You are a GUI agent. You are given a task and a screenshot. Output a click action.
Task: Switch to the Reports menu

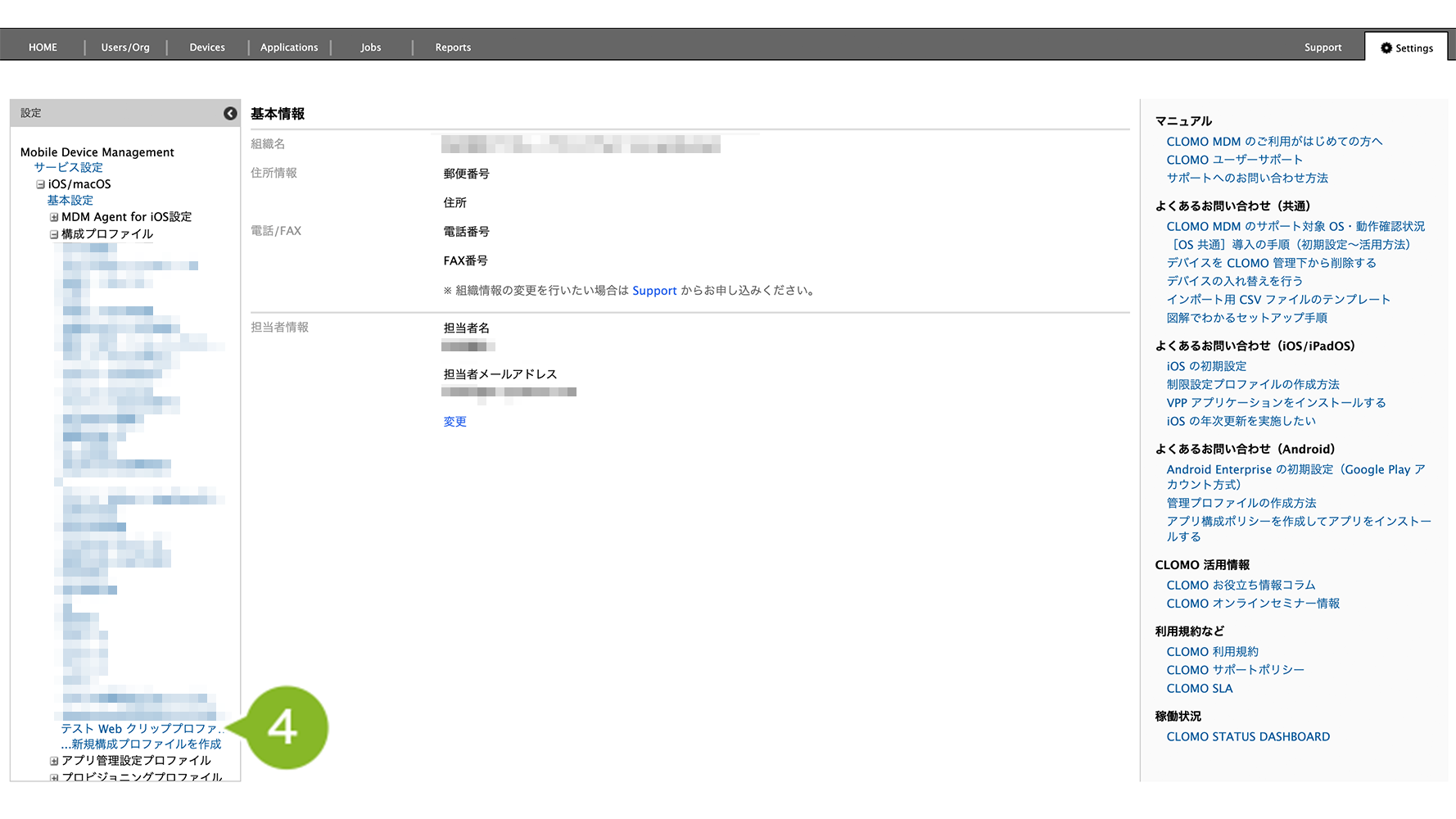453,48
